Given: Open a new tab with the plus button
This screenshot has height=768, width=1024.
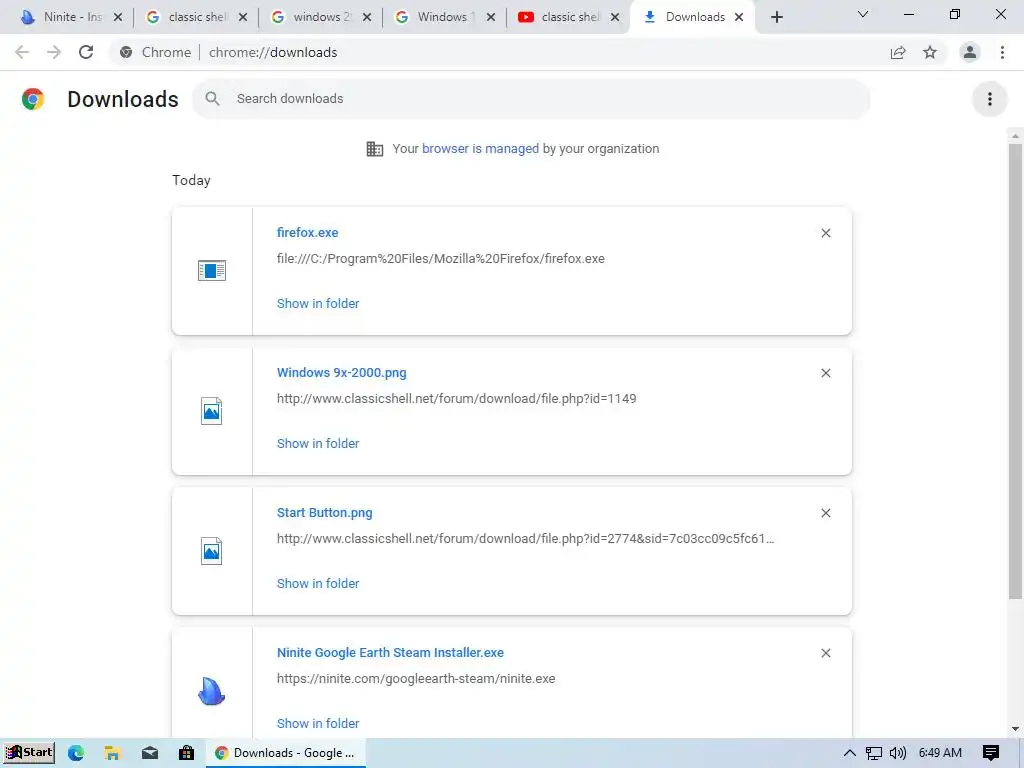Looking at the screenshot, I should pyautogui.click(x=776, y=17).
